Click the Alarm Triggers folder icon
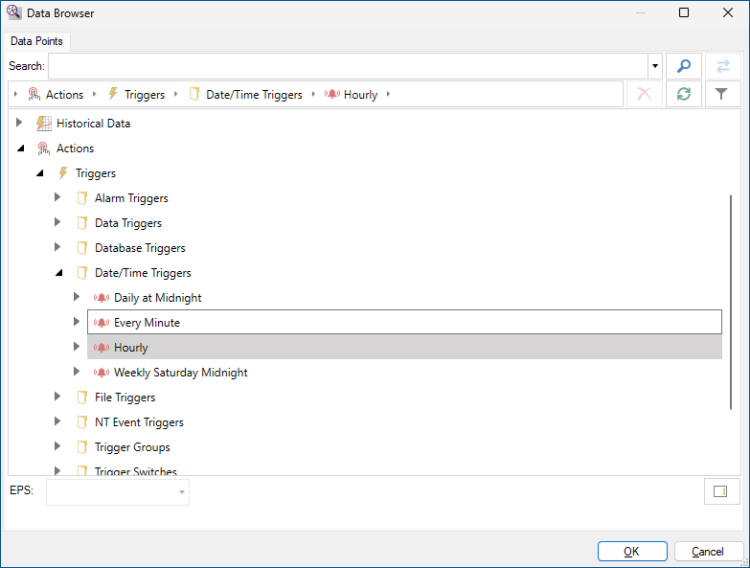This screenshot has width=750, height=568. 82,198
